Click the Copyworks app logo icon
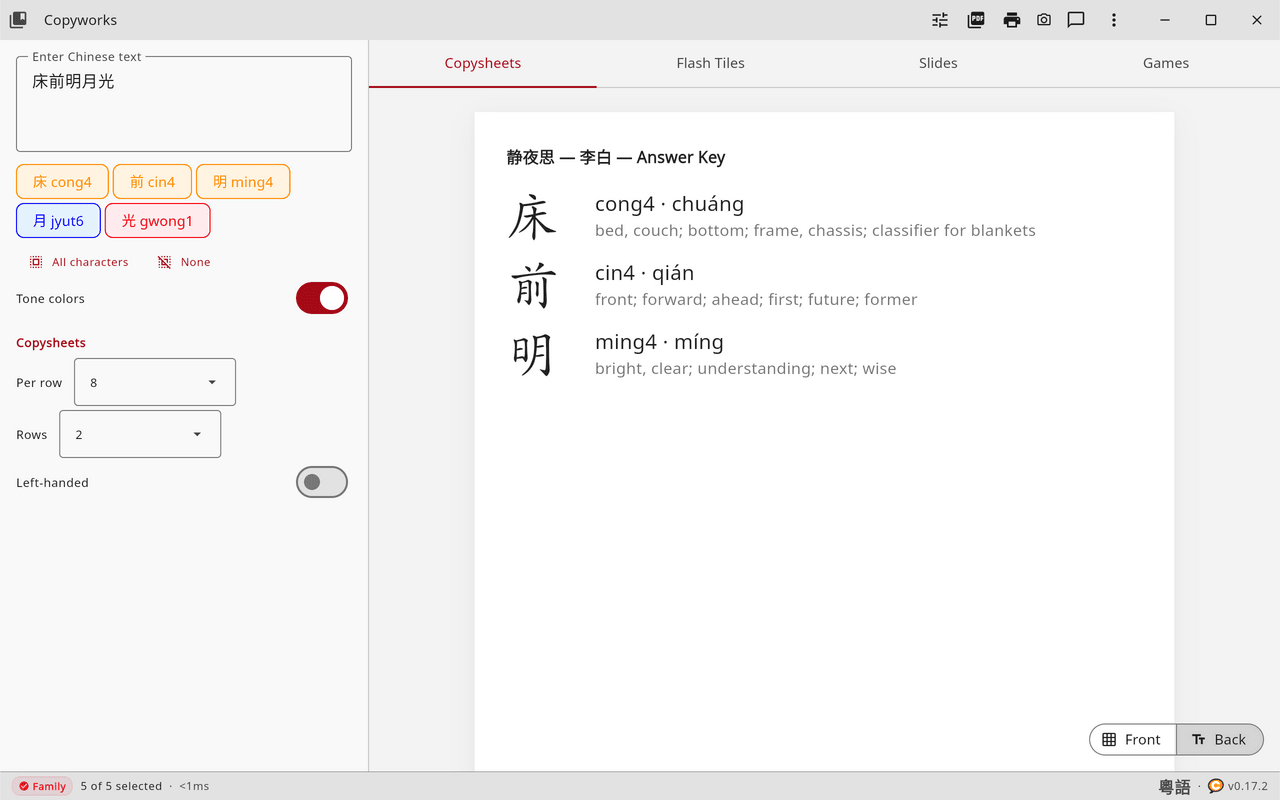This screenshot has width=1280, height=800. (18, 20)
